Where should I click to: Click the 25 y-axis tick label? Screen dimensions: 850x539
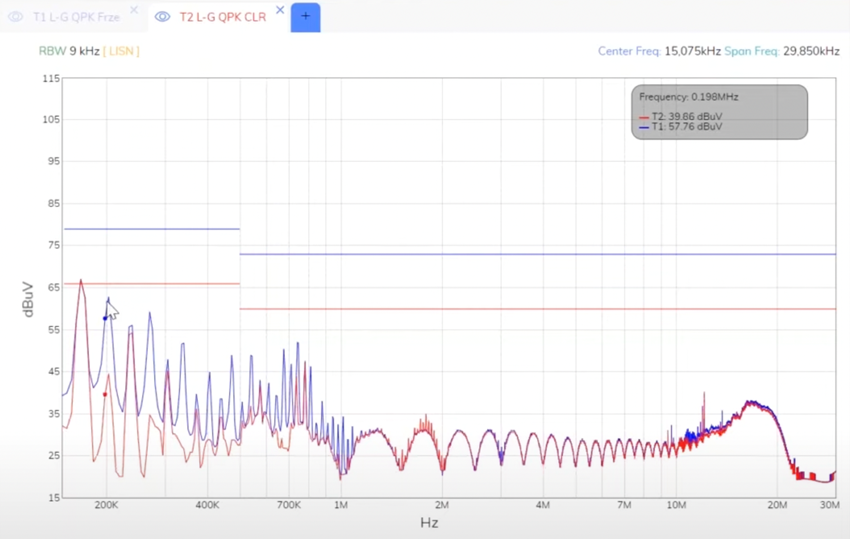(54, 455)
